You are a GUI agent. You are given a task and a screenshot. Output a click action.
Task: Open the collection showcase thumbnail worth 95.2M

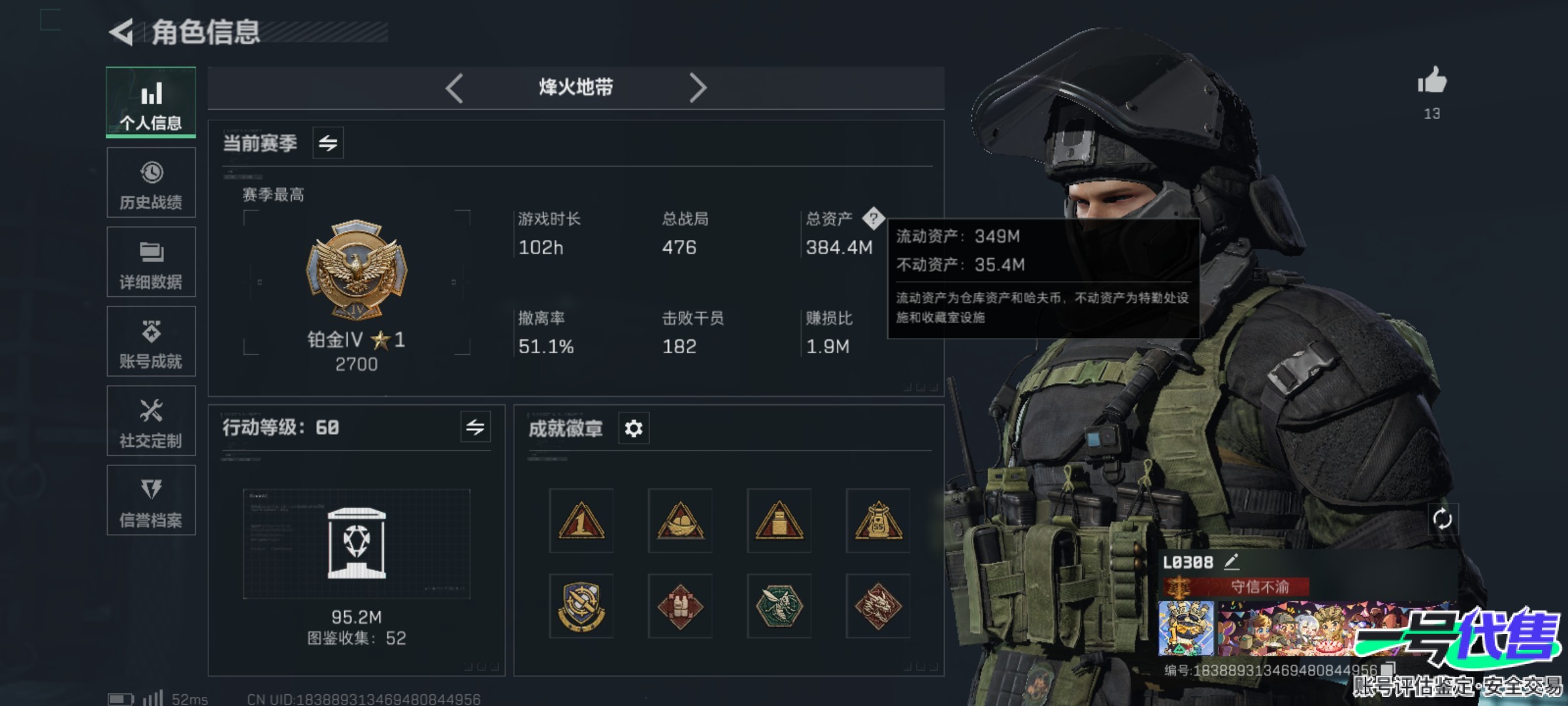tap(357, 544)
